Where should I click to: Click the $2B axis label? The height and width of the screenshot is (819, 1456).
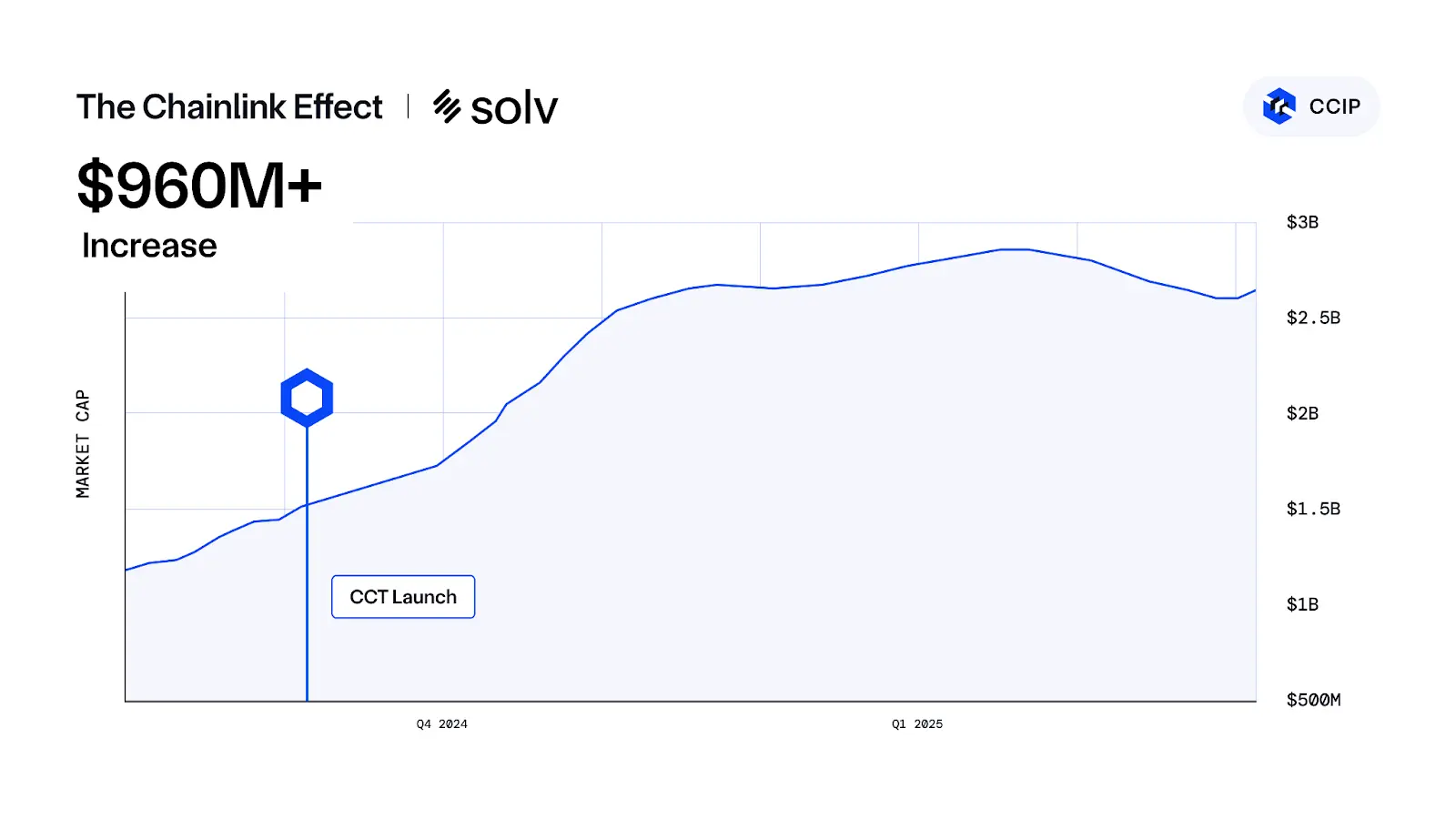[x=1302, y=413]
